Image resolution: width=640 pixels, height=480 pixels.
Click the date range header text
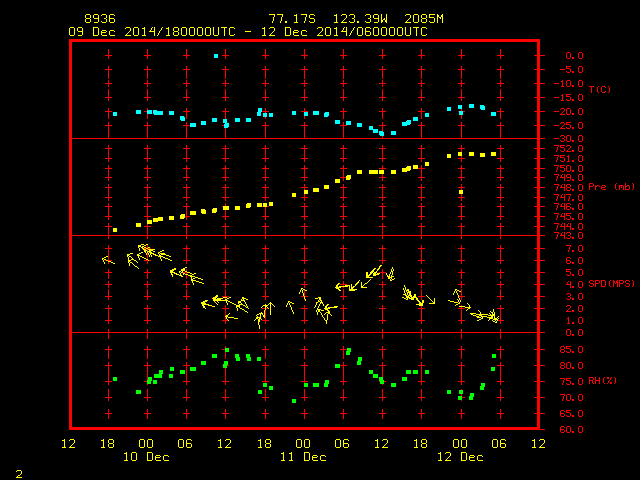point(248,32)
